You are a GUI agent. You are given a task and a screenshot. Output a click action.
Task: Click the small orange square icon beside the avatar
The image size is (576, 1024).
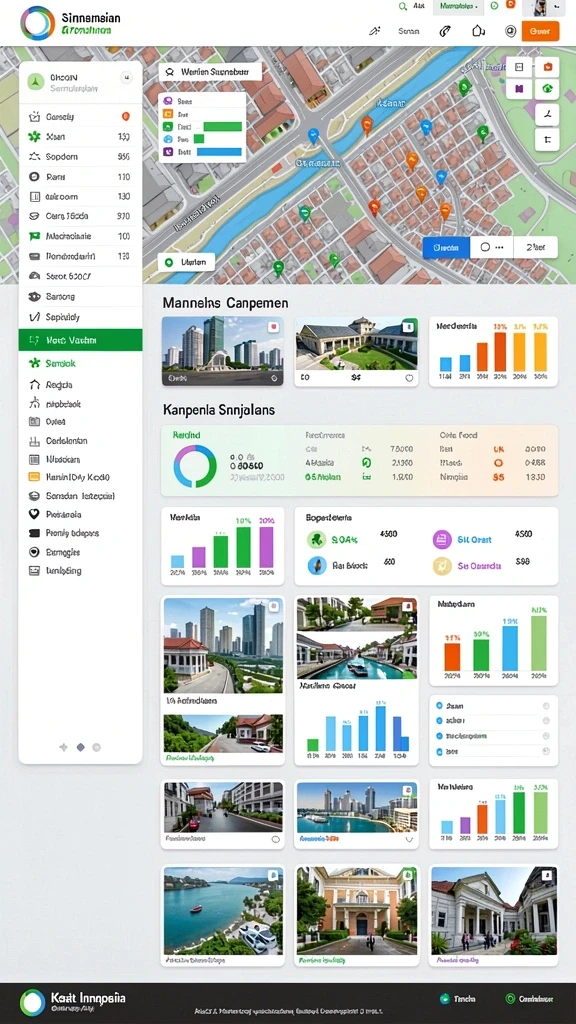pyautogui.click(x=511, y=5)
